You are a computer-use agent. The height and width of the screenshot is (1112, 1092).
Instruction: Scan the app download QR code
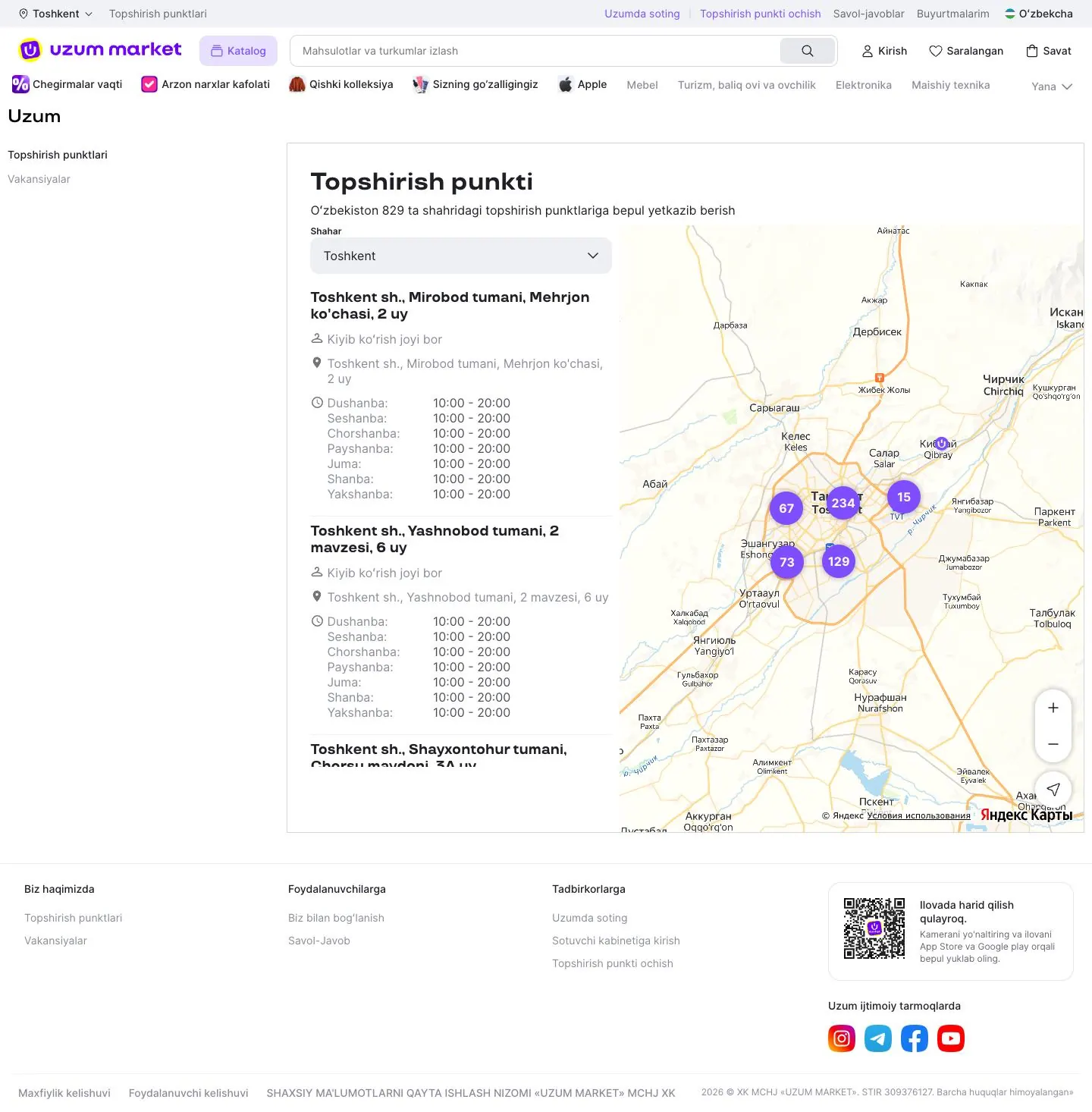click(x=874, y=928)
